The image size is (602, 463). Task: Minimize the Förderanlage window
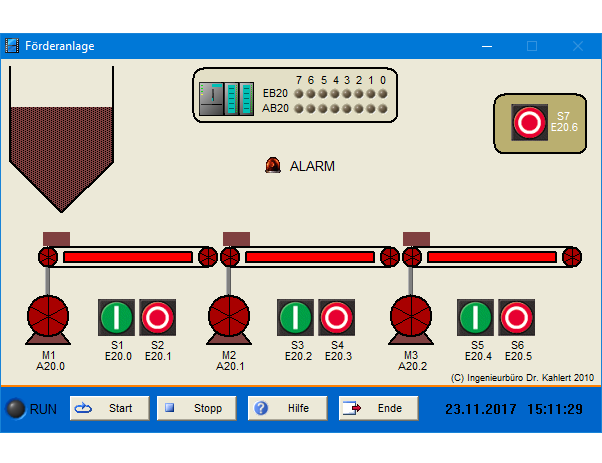pos(487,46)
